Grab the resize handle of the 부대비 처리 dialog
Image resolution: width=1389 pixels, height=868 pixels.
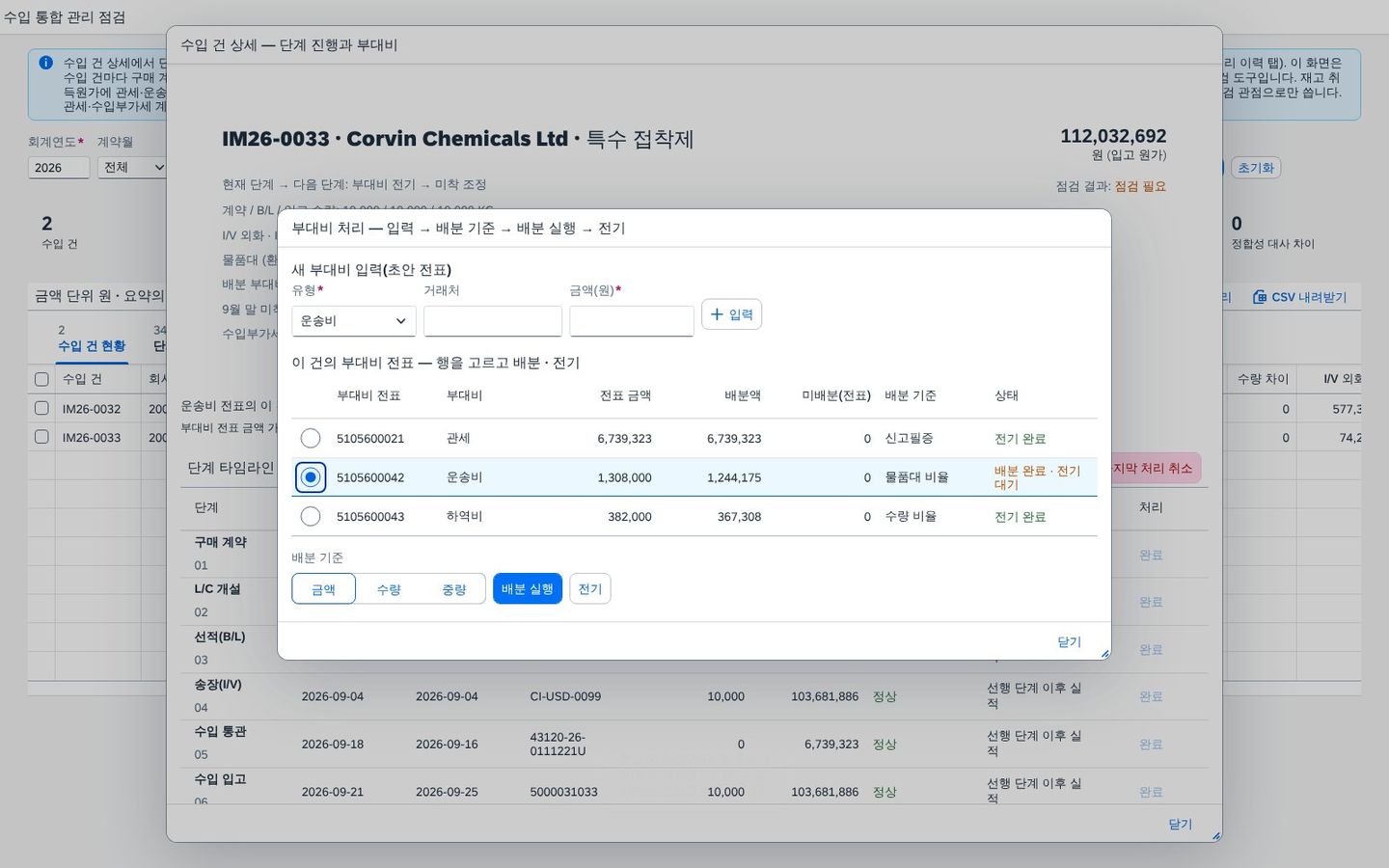1104,653
